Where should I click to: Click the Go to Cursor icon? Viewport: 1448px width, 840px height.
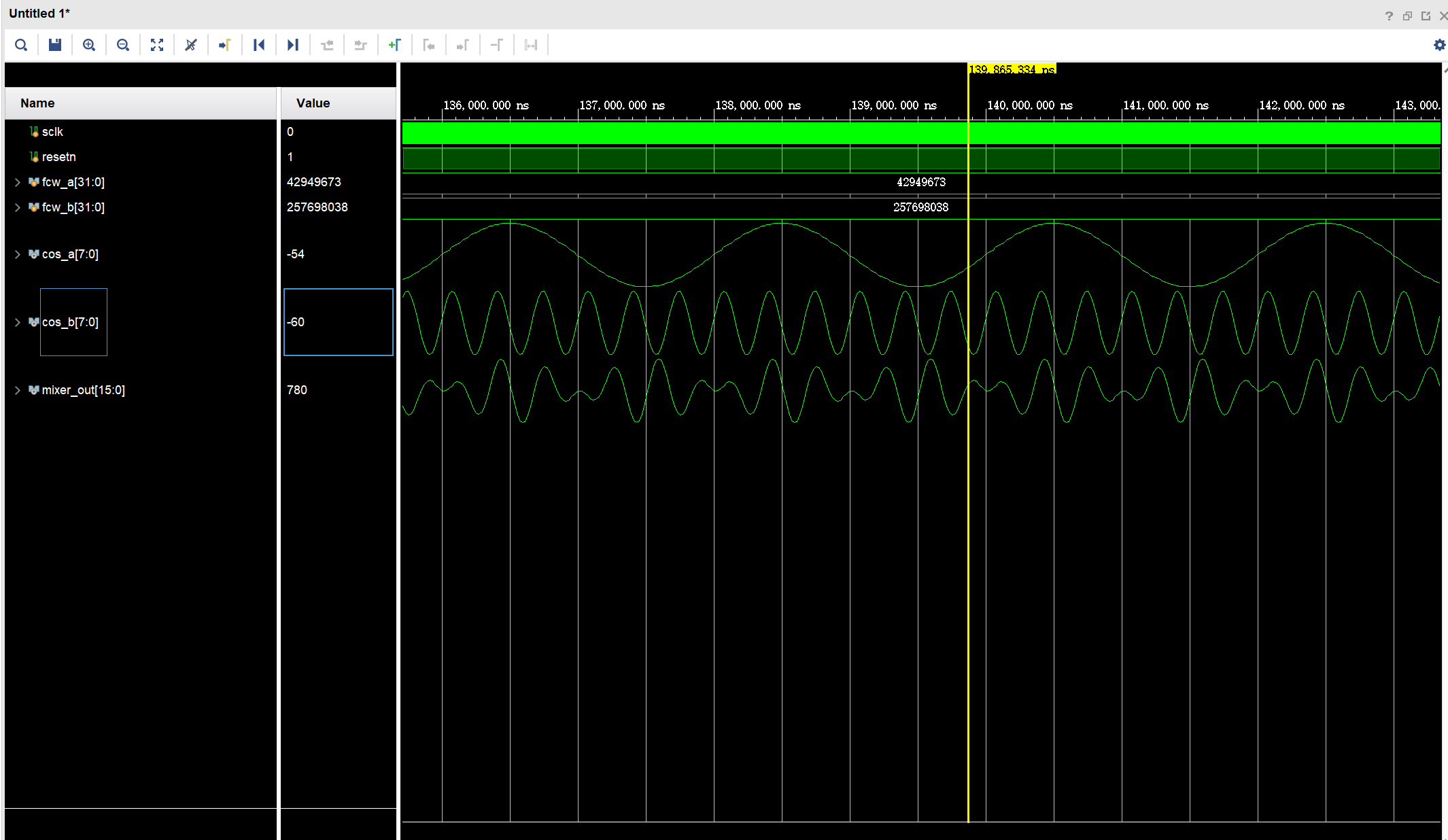[225, 45]
